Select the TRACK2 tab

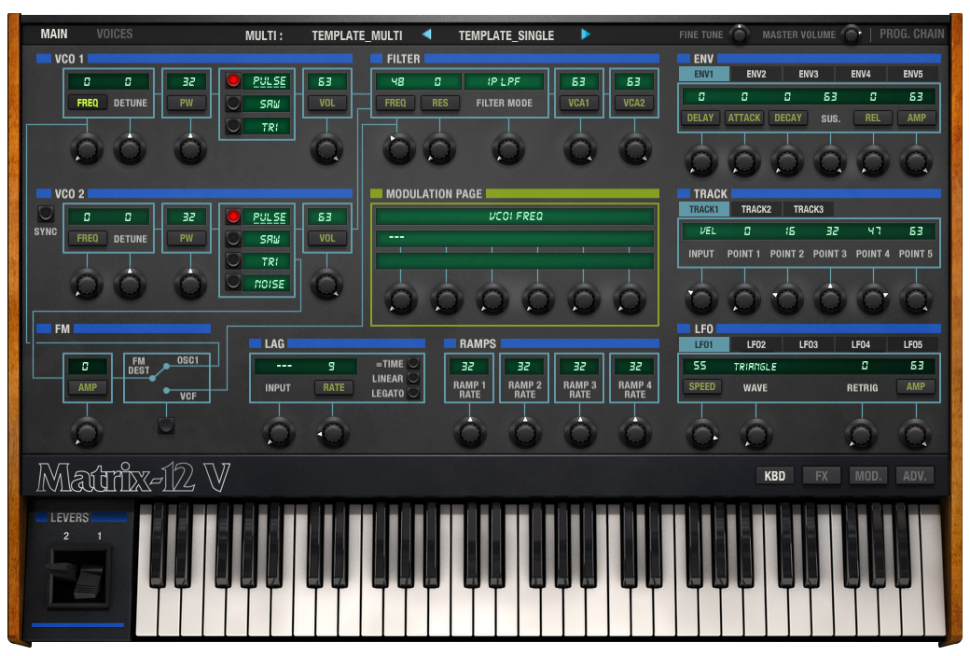coord(756,209)
